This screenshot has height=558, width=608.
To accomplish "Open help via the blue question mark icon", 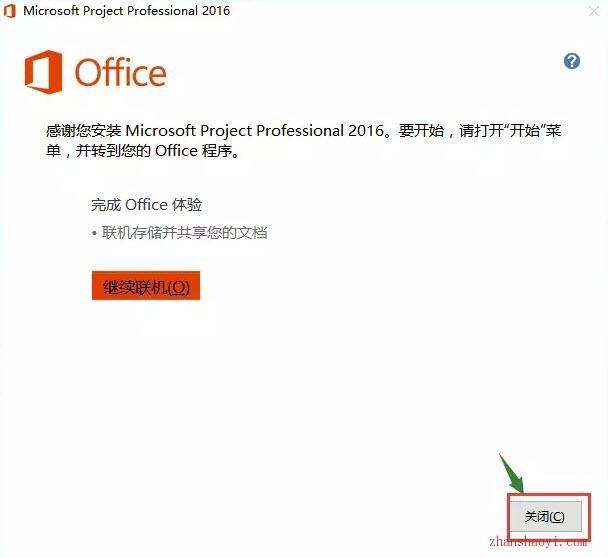I will [572, 61].
